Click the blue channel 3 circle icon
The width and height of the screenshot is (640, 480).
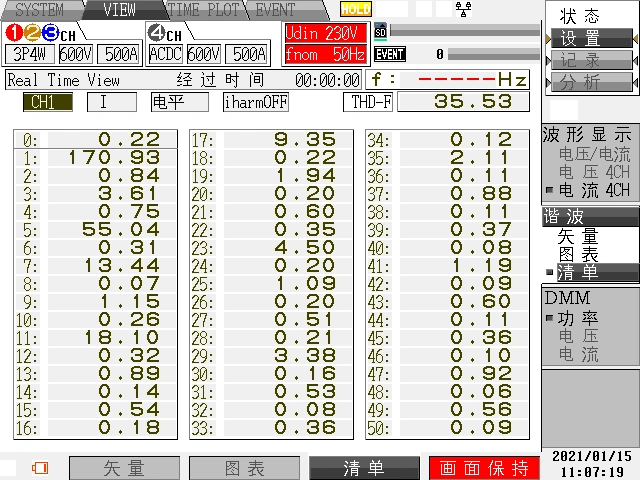tap(51, 33)
